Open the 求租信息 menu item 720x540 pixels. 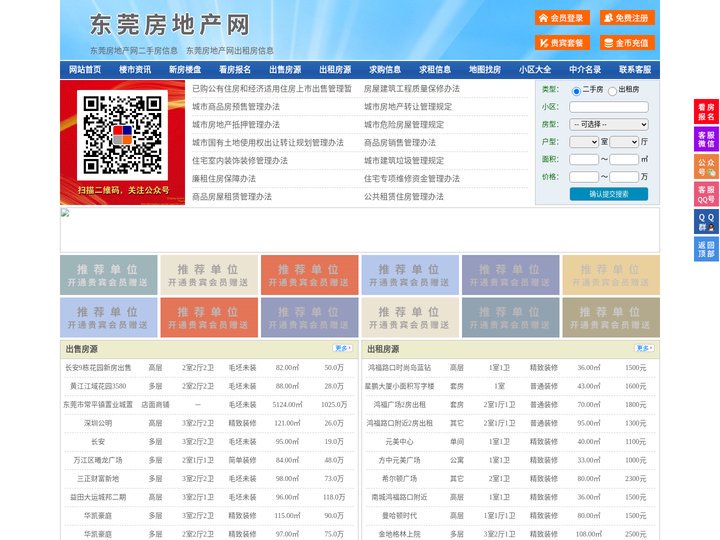435,70
